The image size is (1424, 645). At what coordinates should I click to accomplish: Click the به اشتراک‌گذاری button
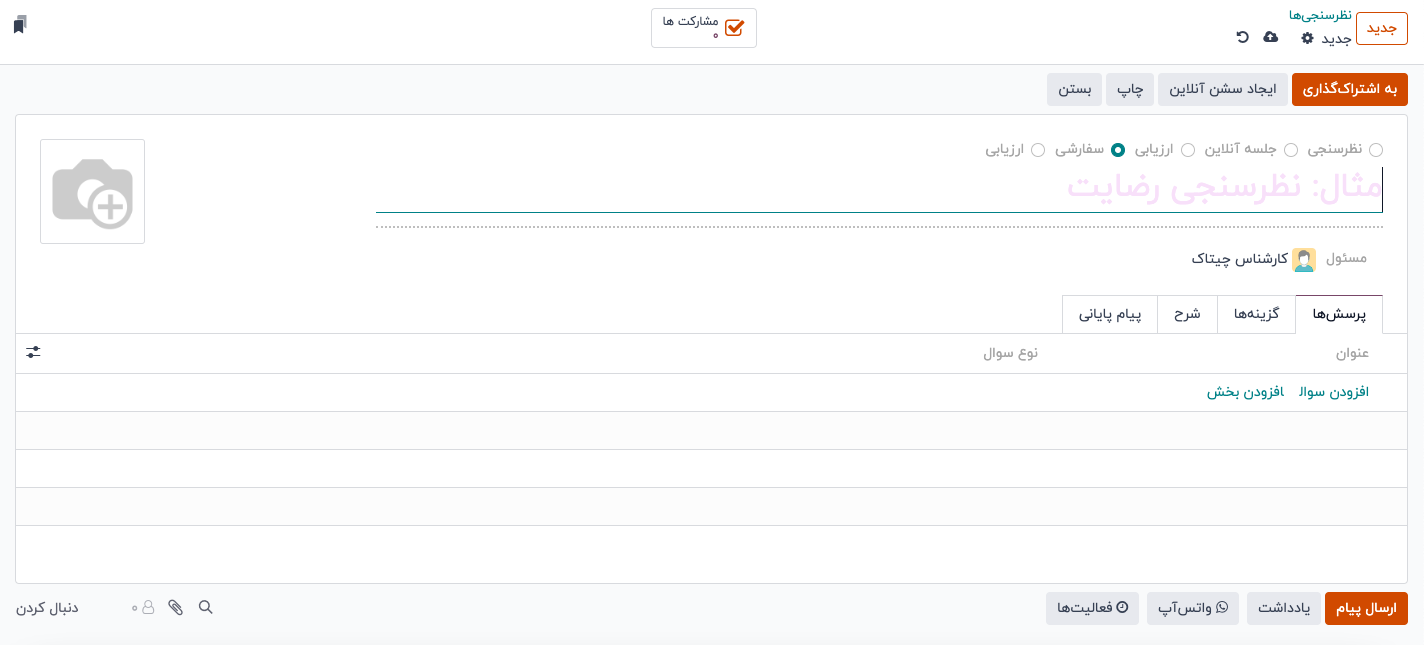pos(1349,89)
